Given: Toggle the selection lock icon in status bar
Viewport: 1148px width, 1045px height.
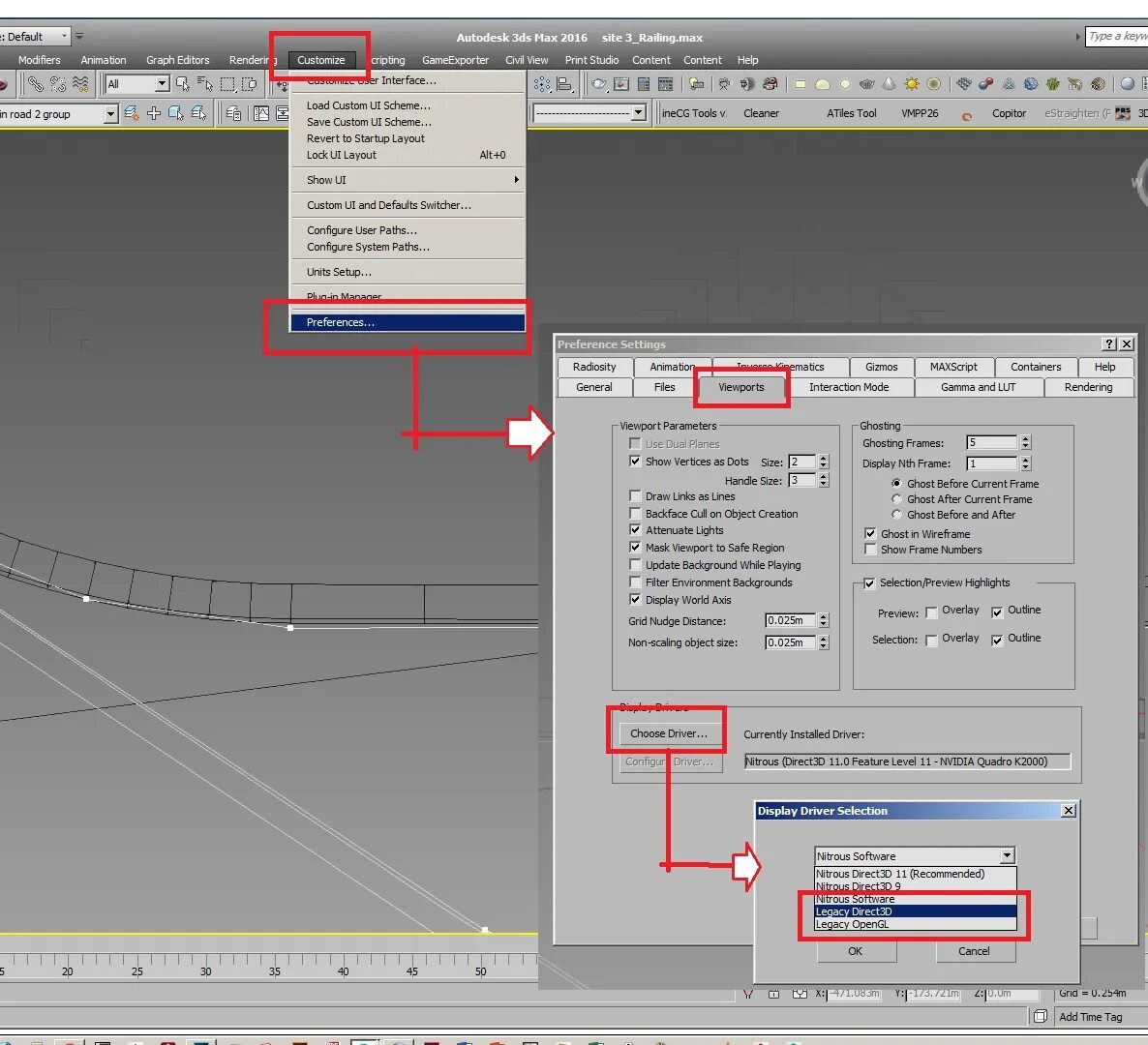Looking at the screenshot, I should (x=773, y=994).
